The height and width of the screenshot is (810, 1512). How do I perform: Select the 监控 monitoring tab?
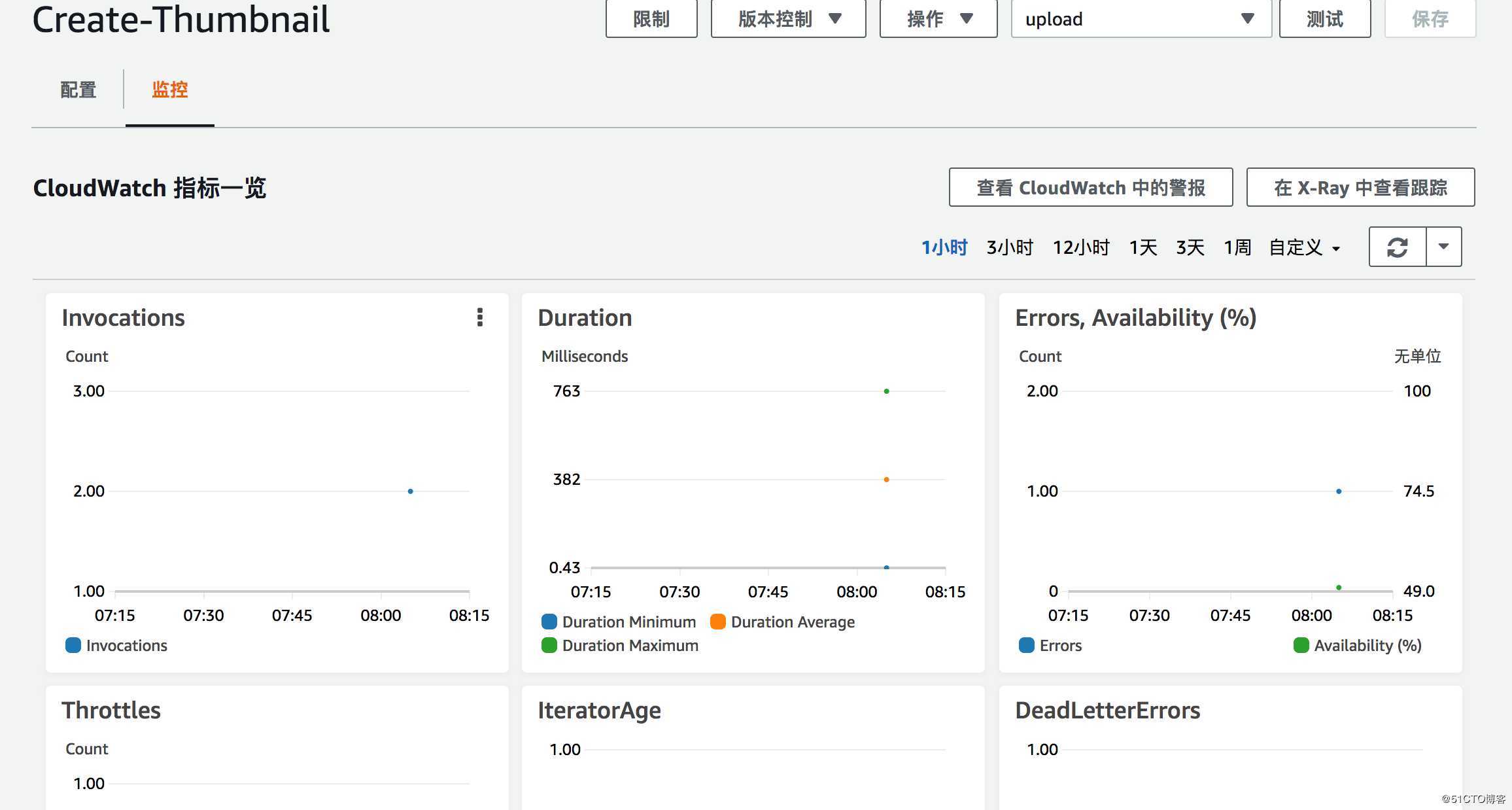tap(170, 90)
